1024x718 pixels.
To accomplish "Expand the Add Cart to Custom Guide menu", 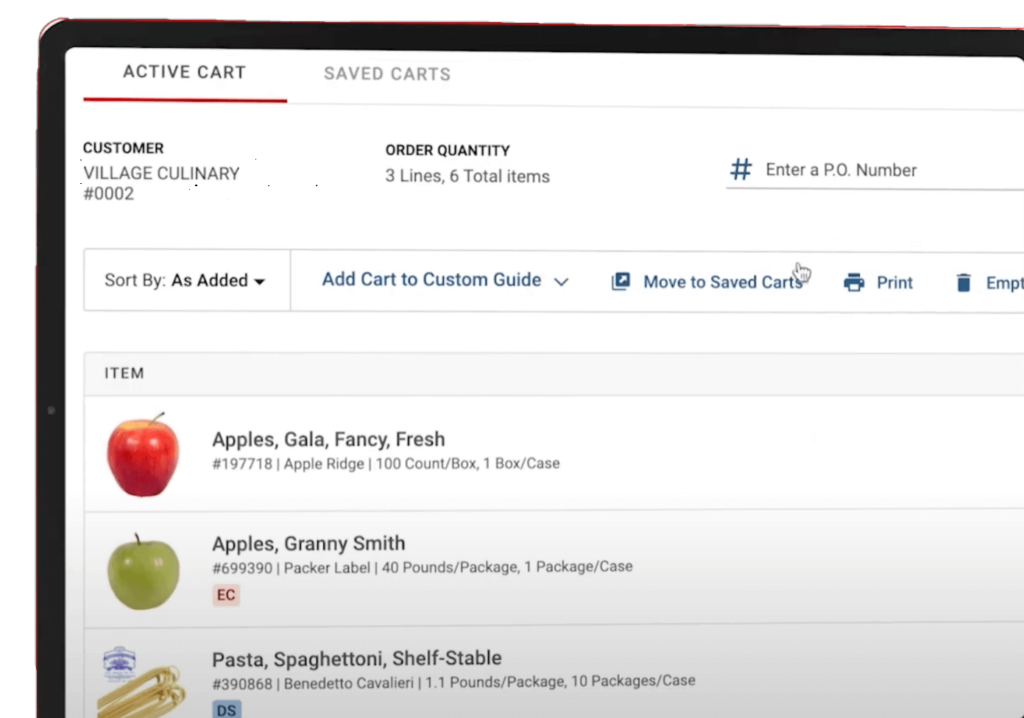I will click(x=444, y=280).
